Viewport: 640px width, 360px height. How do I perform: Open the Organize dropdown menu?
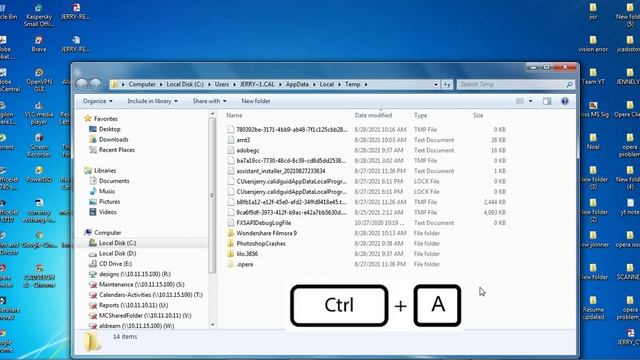tap(98, 101)
